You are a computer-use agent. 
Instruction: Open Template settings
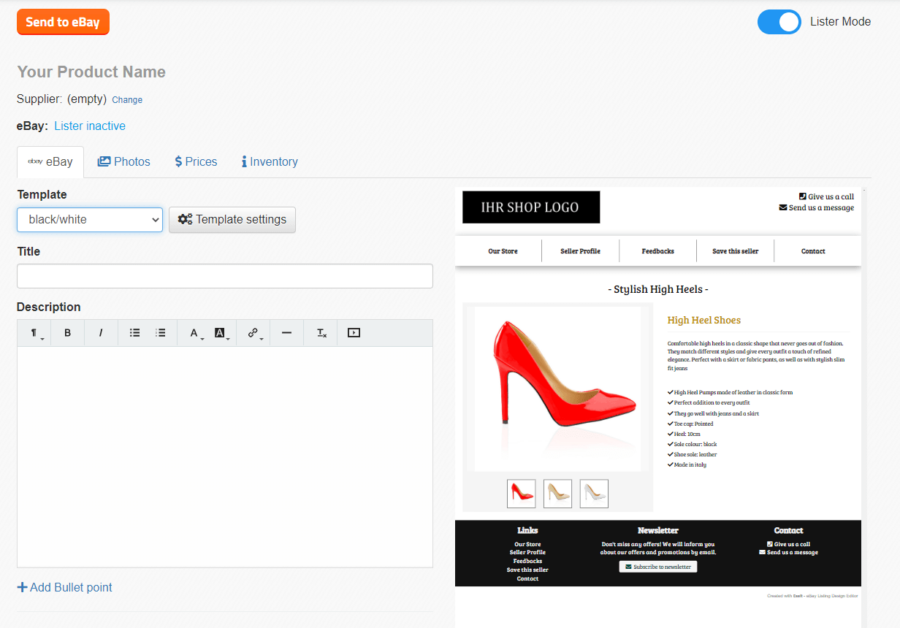coord(232,219)
